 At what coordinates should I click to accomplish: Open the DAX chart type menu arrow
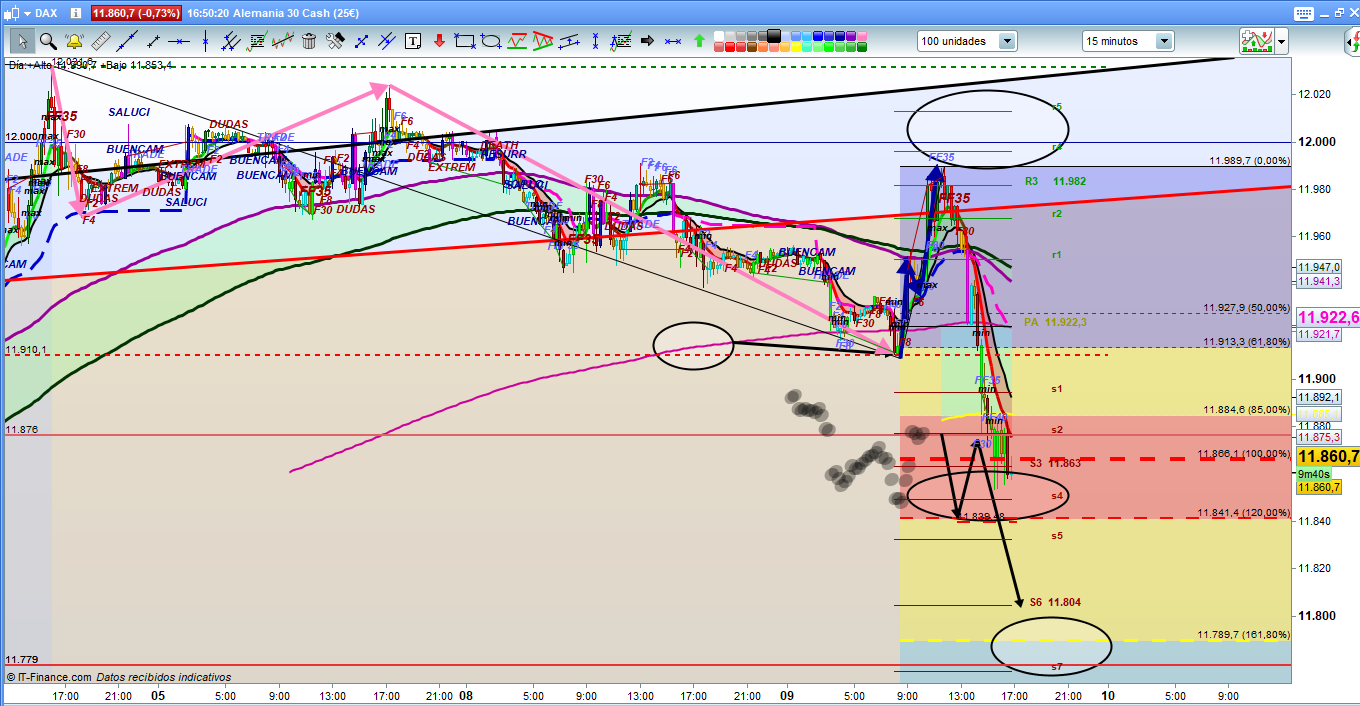26,13
